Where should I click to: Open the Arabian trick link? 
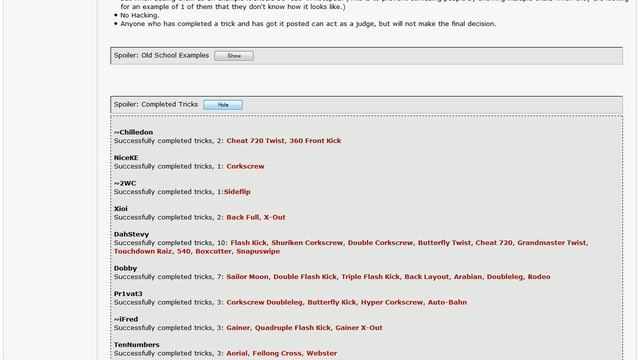[x=468, y=277]
